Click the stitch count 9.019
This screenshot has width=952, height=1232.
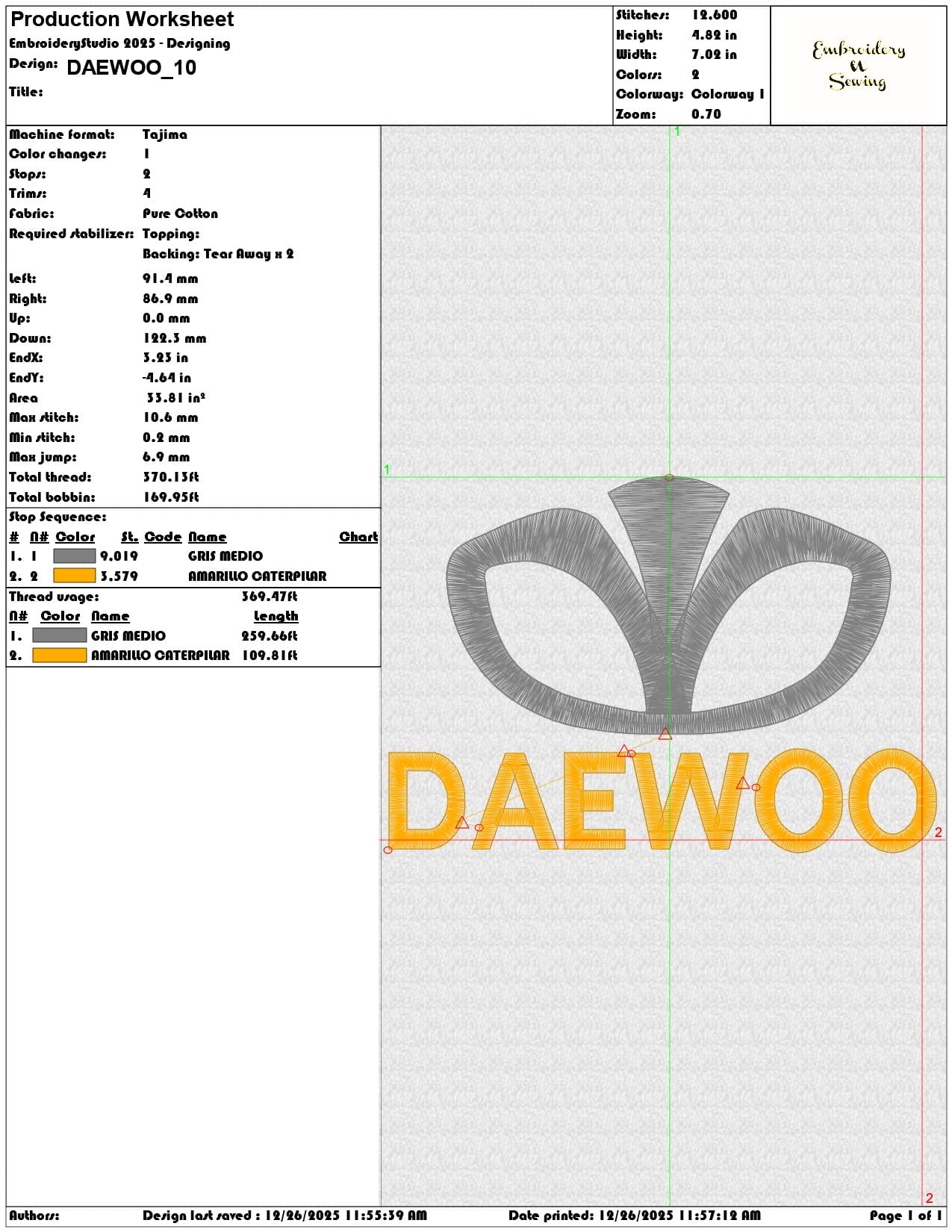tap(119, 556)
